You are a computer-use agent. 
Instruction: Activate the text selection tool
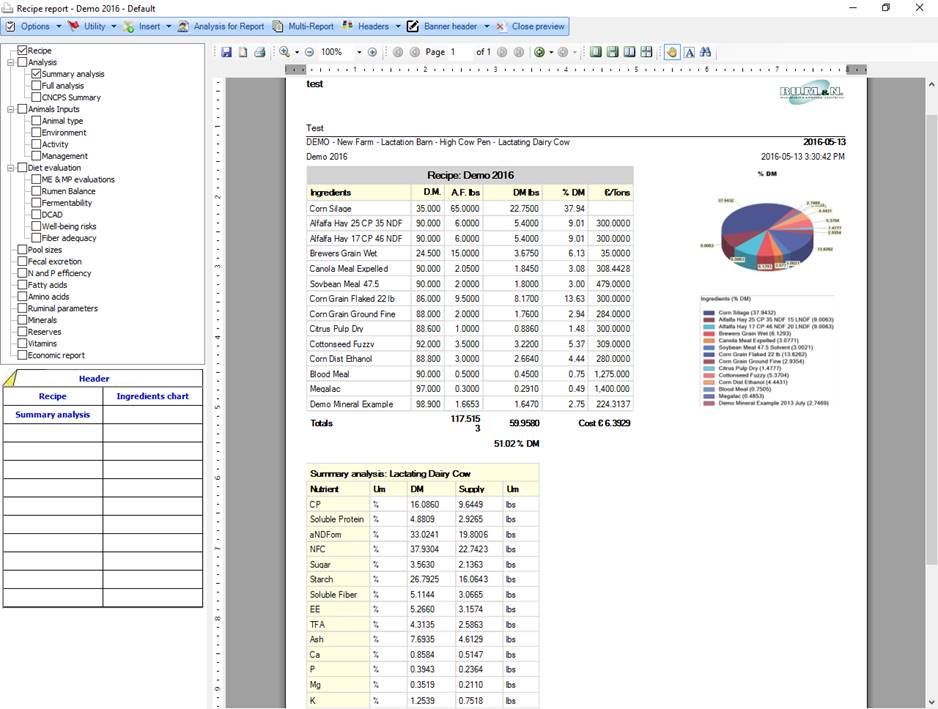pos(689,52)
